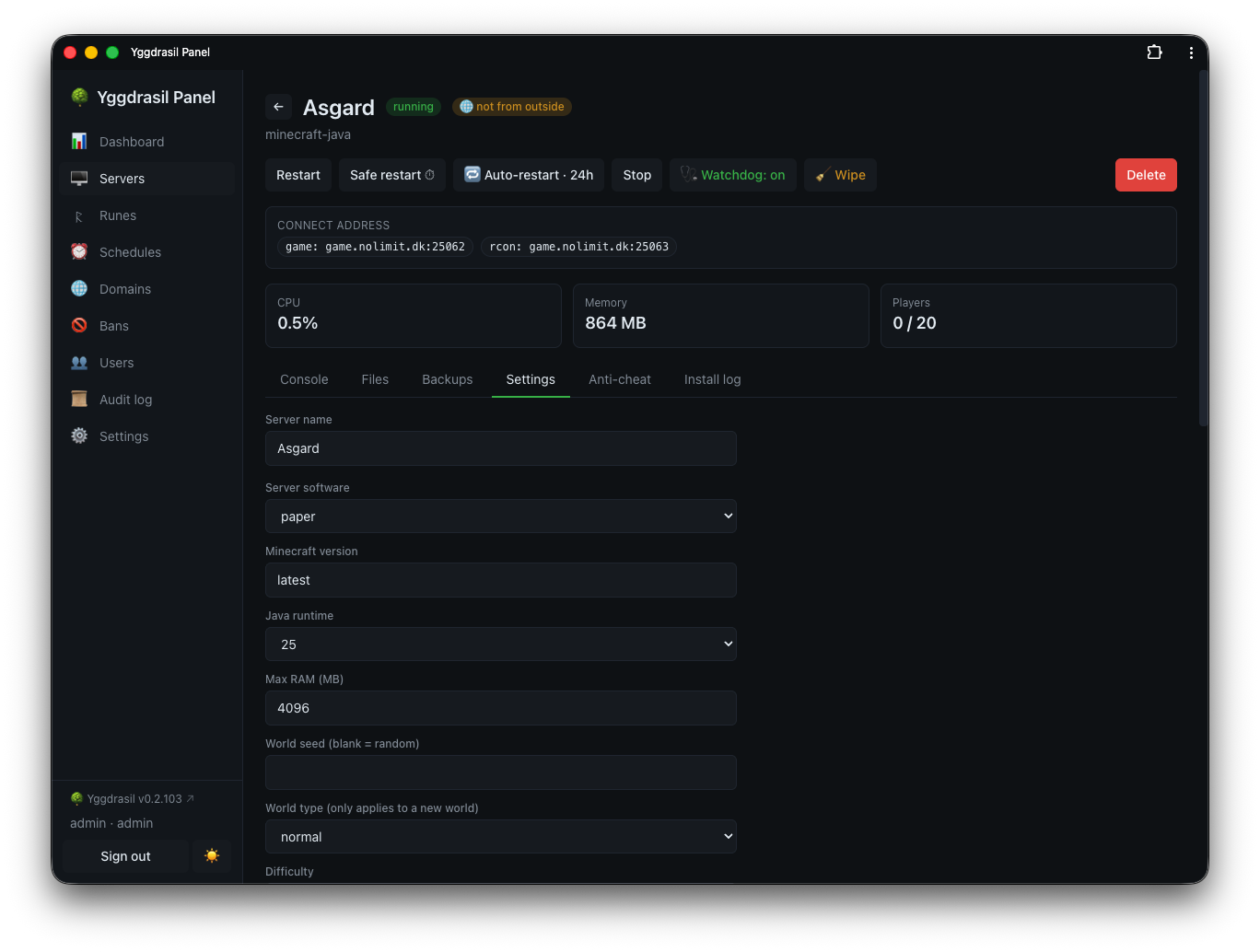Screen dimensions: 1260x952
Task: Select the Settings tab
Action: (531, 379)
